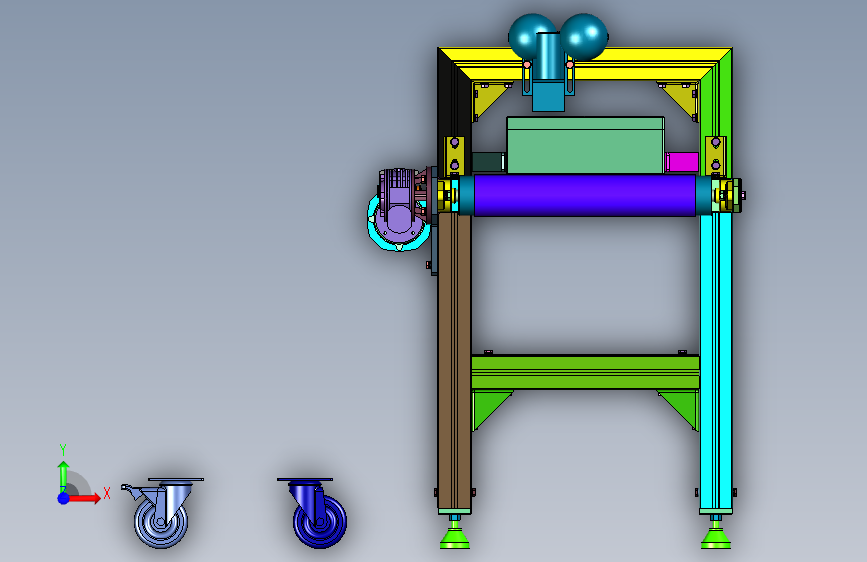Click the green "Y" axis label
This screenshot has height=562, width=867.
coord(63,450)
